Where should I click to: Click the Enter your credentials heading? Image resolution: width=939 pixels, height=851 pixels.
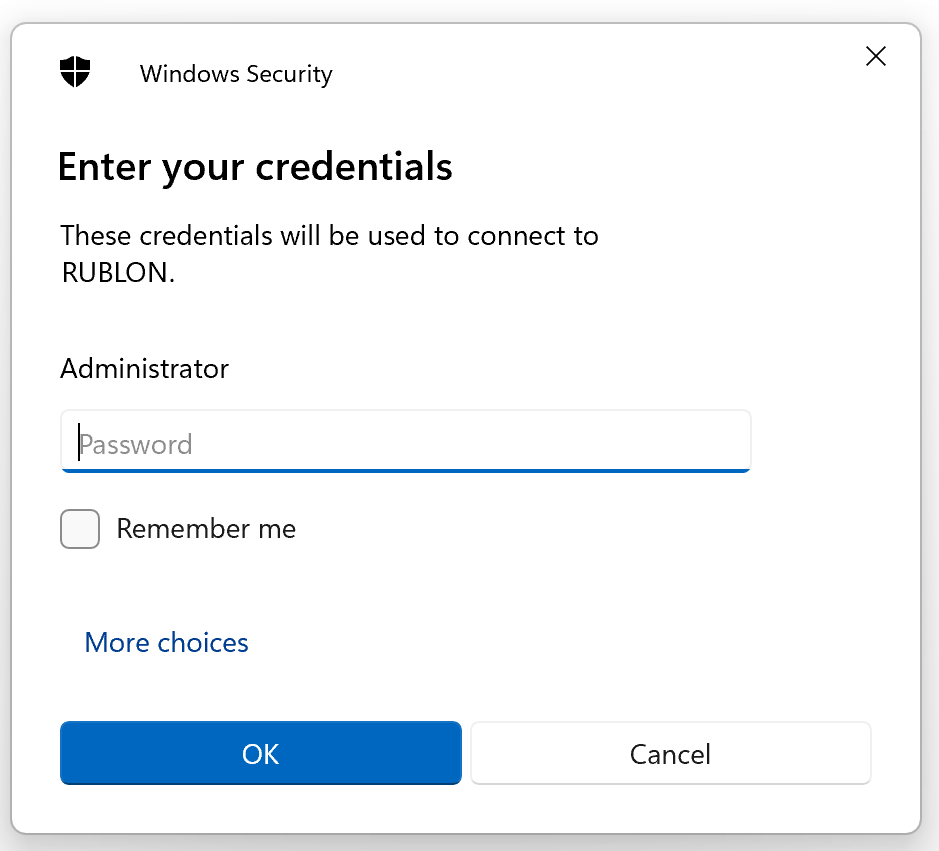255,166
